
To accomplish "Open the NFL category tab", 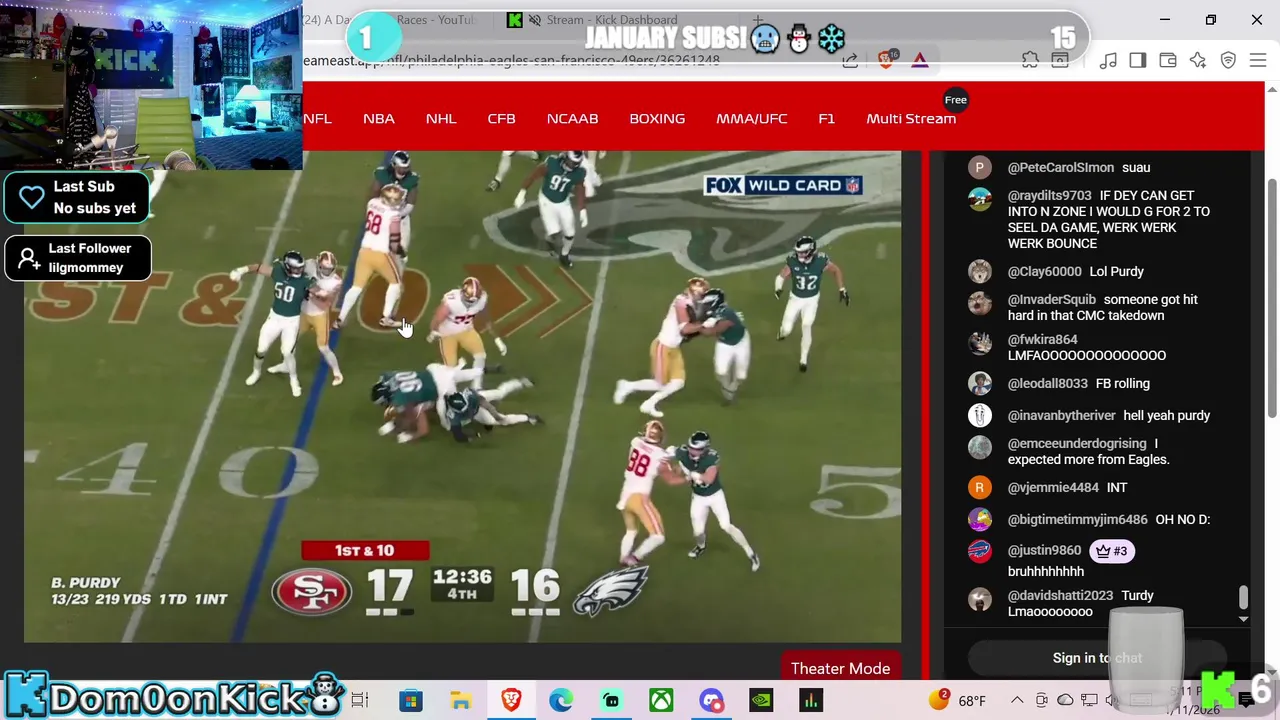I will 317,118.
